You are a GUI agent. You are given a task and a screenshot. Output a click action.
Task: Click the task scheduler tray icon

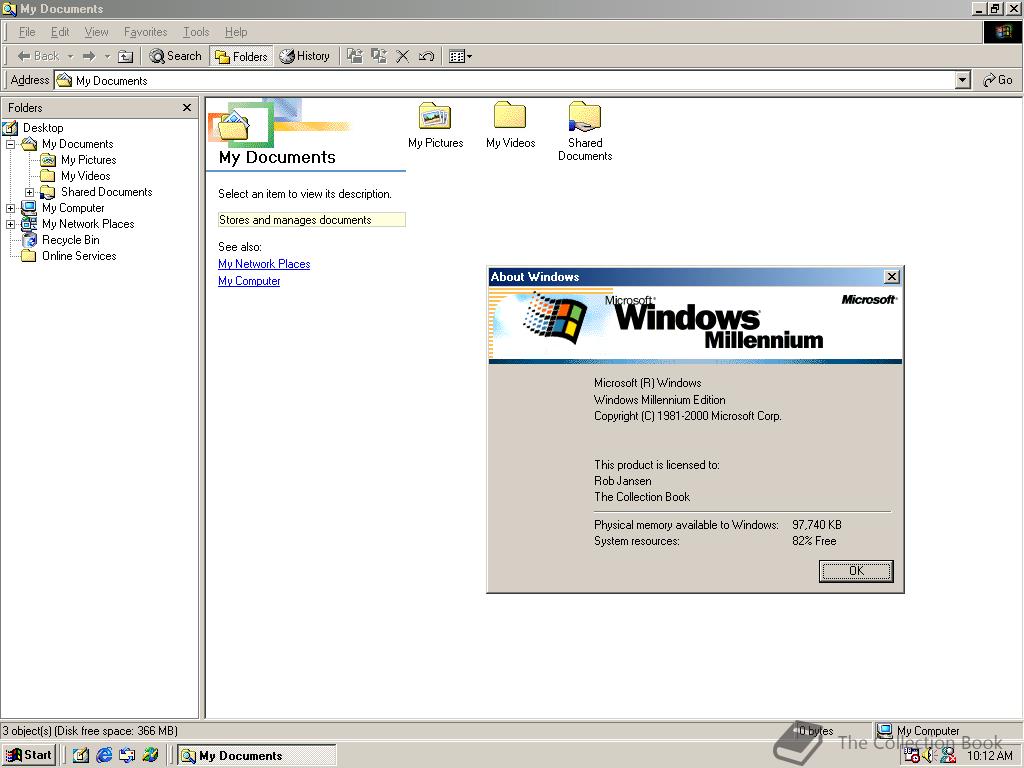click(912, 756)
